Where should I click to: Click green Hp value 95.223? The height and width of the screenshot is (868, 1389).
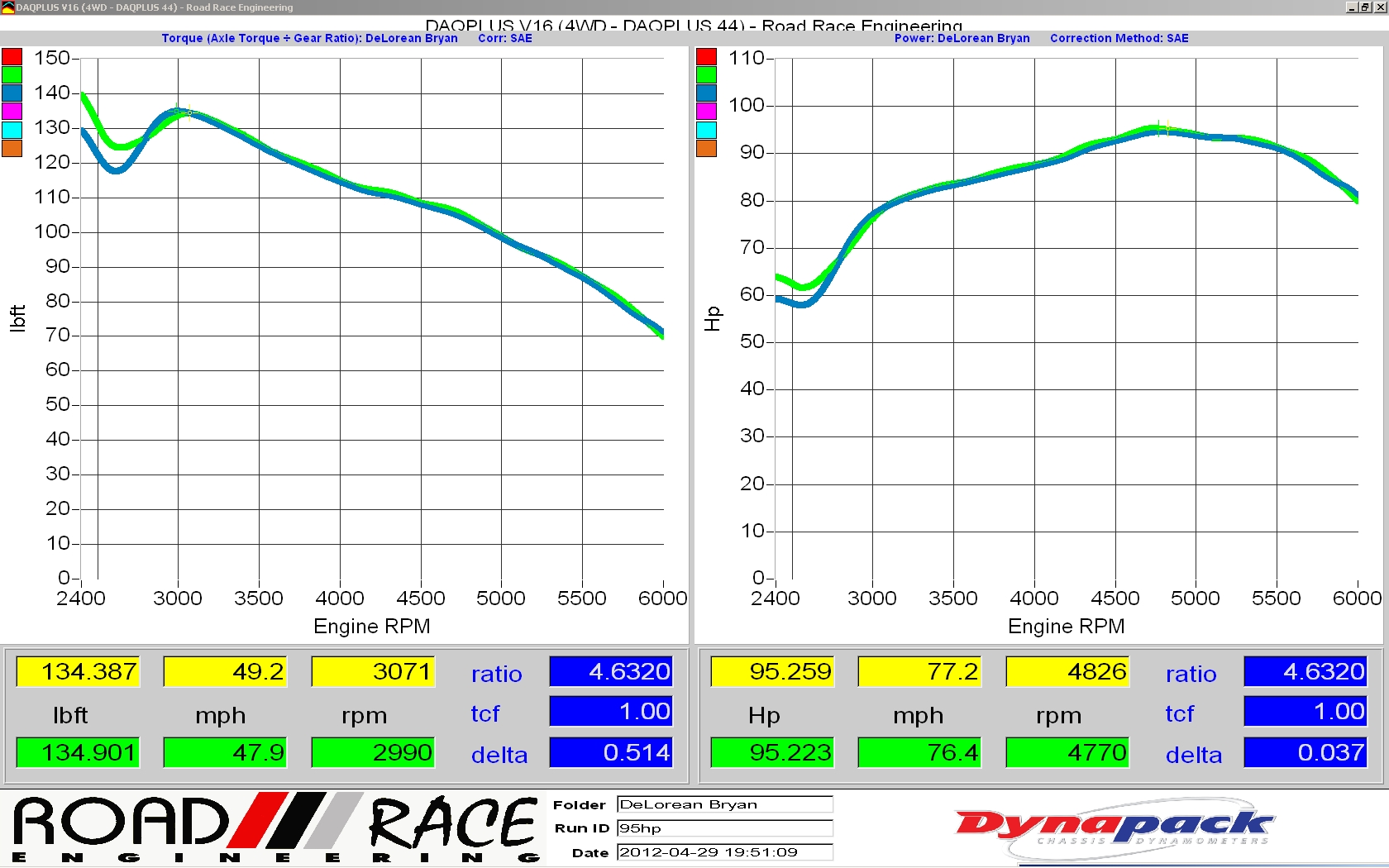point(772,752)
